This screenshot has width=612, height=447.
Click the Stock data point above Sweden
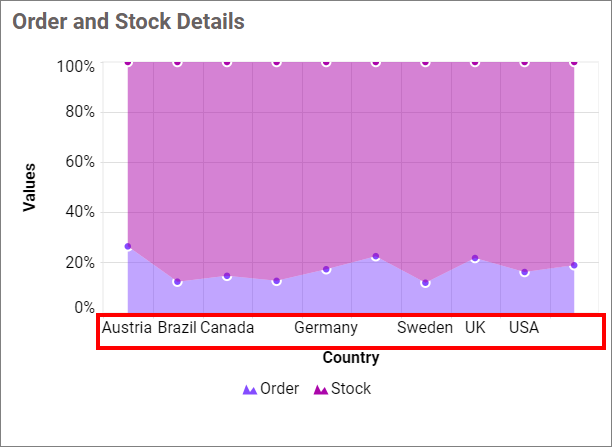[x=425, y=62]
